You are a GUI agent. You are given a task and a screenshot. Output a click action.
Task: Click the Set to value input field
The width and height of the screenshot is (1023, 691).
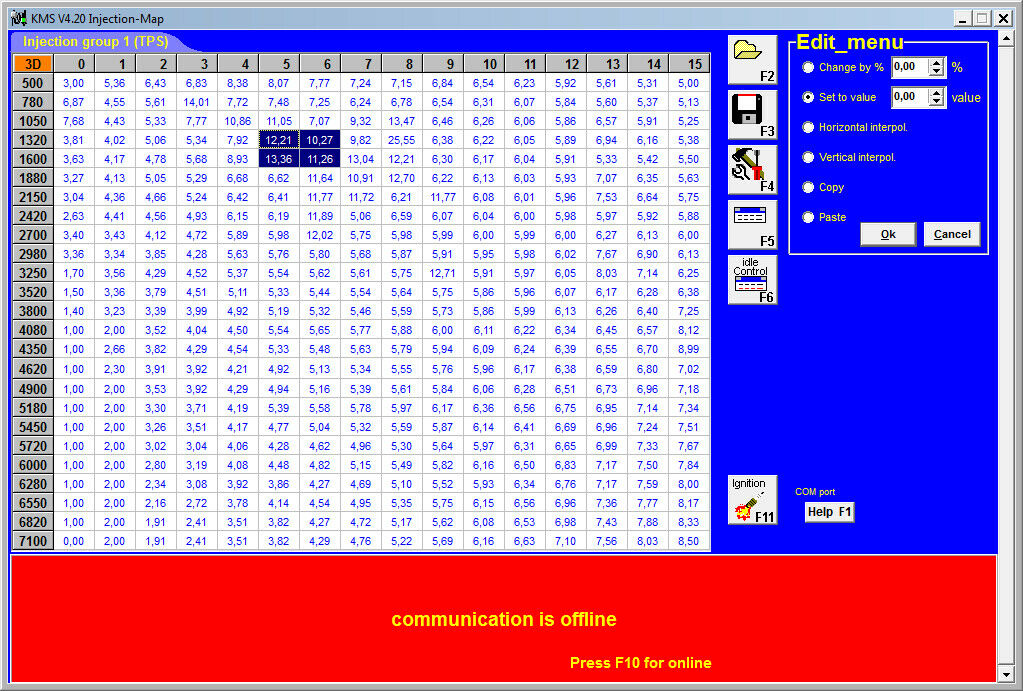[x=911, y=97]
